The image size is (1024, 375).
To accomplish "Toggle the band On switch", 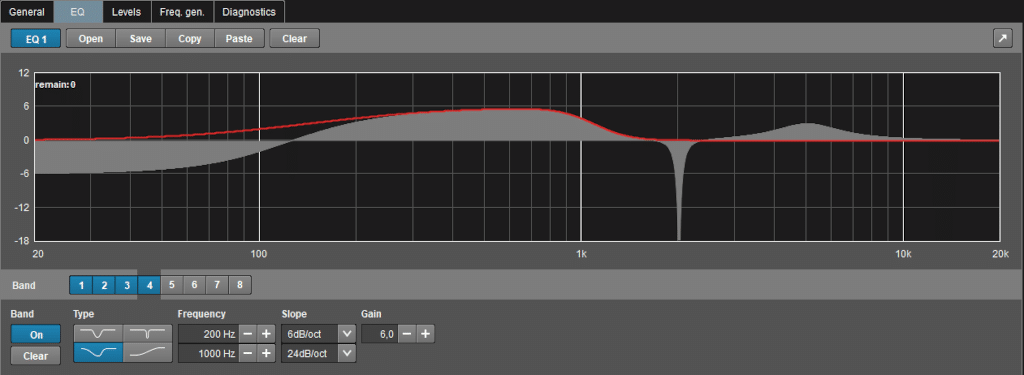I will tap(36, 334).
